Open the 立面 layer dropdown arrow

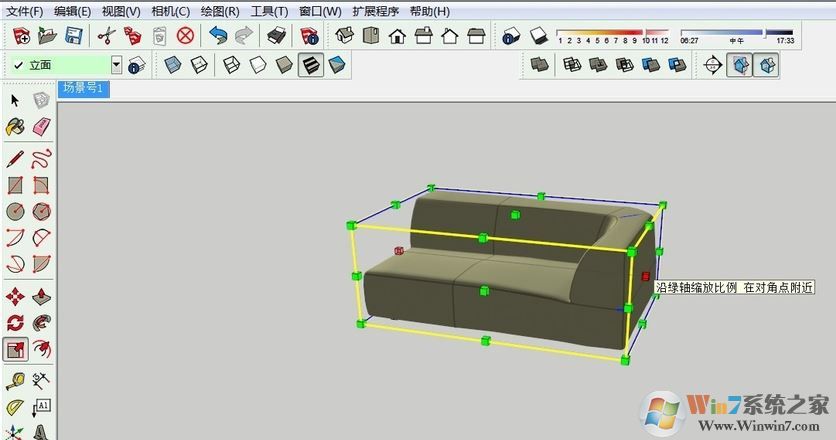(x=116, y=65)
